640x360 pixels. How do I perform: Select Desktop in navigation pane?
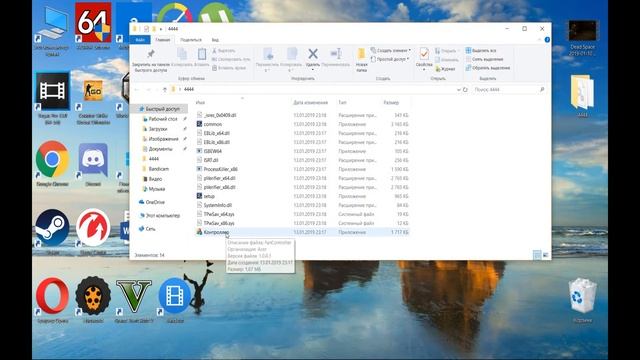pyautogui.click(x=162, y=119)
